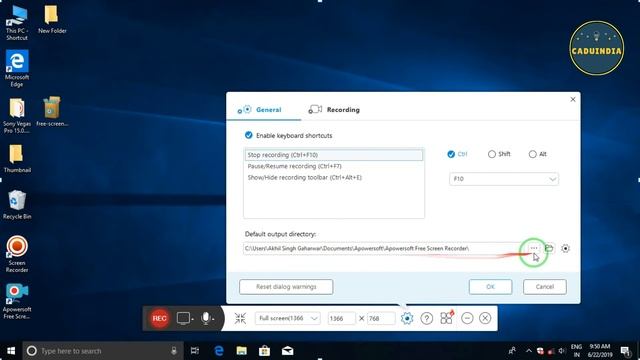Open the volume control in system tray
Screen dimensions: 640x360
coord(562,351)
